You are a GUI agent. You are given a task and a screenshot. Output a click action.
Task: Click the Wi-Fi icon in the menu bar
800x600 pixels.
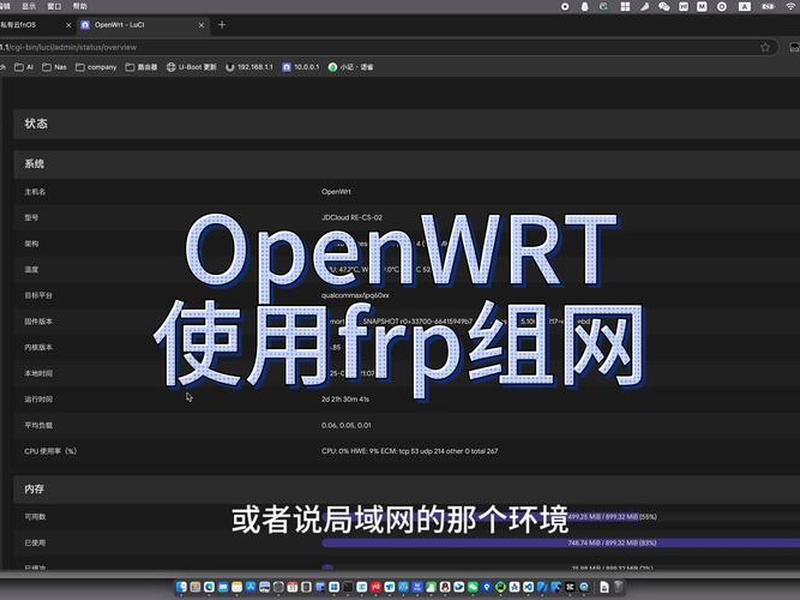[x=791, y=7]
